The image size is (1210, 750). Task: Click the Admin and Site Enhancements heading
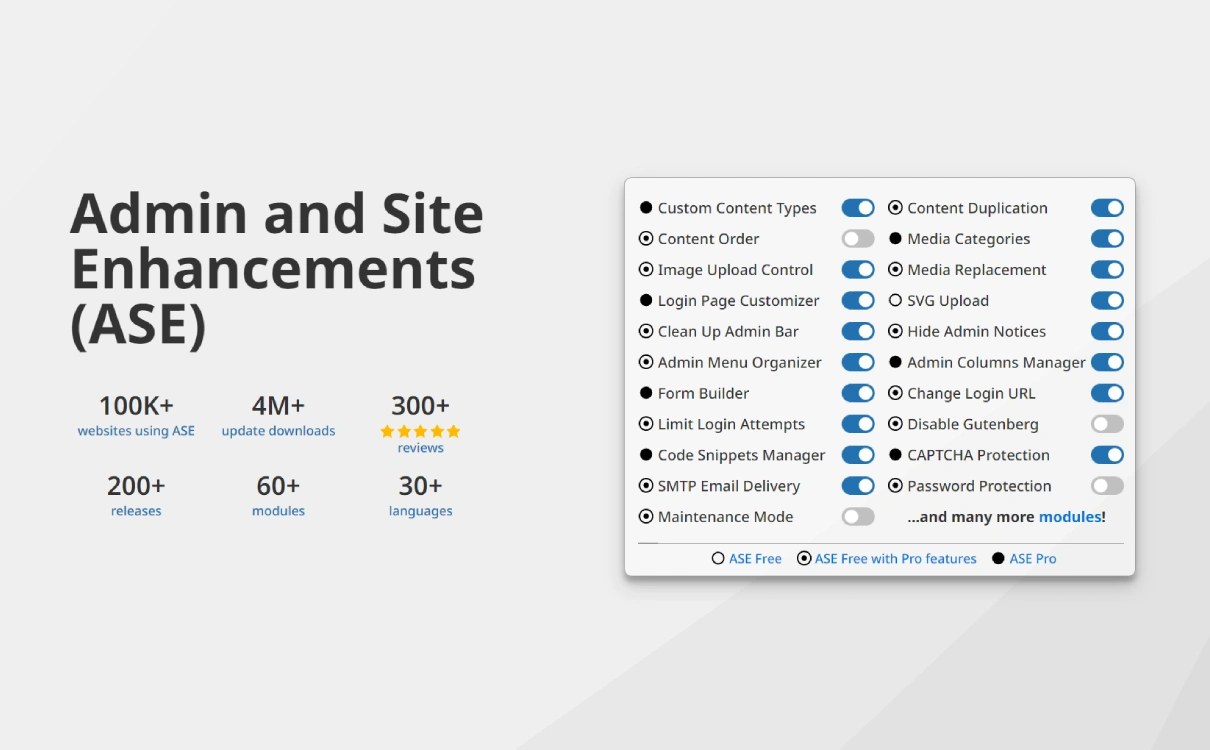(x=277, y=269)
